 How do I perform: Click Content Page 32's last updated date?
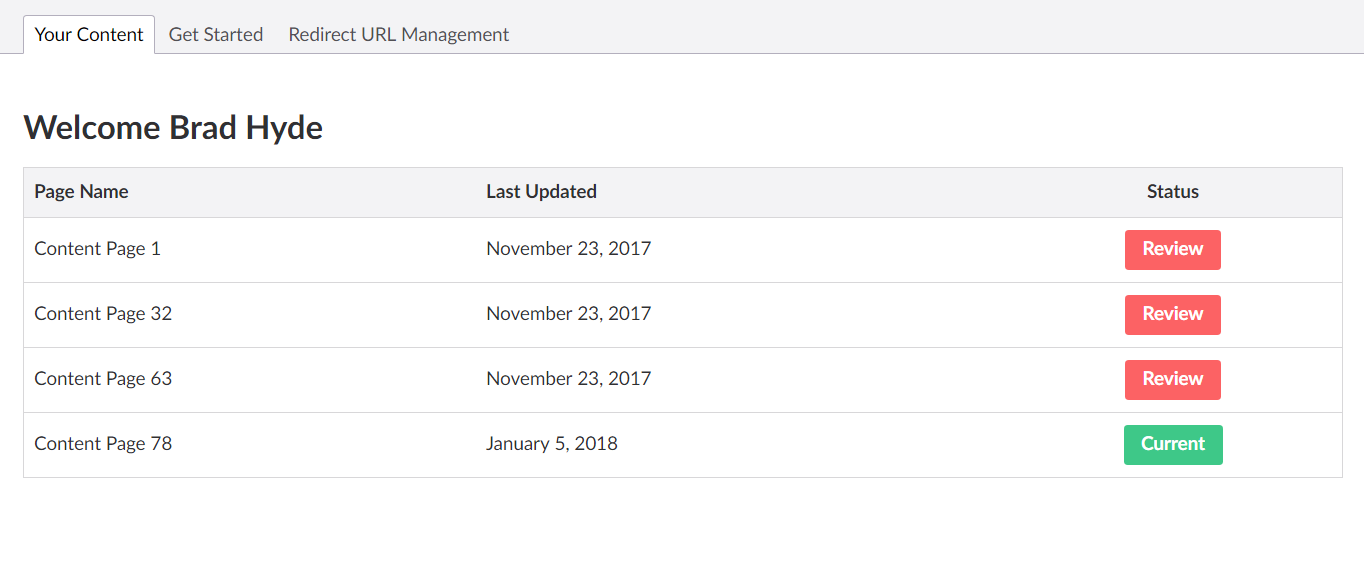[568, 314]
